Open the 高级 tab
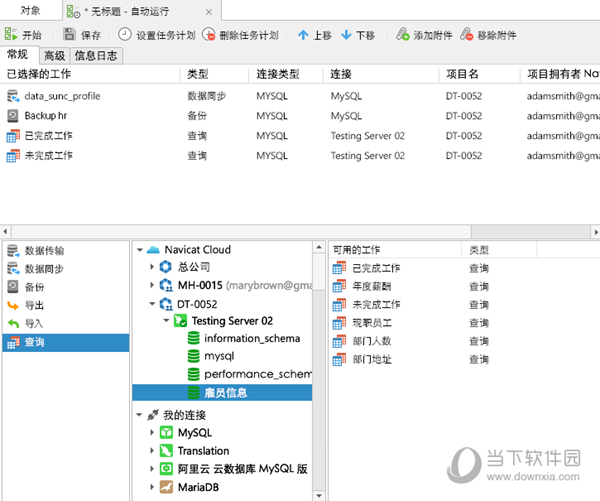This screenshot has width=600, height=501. click(x=54, y=56)
